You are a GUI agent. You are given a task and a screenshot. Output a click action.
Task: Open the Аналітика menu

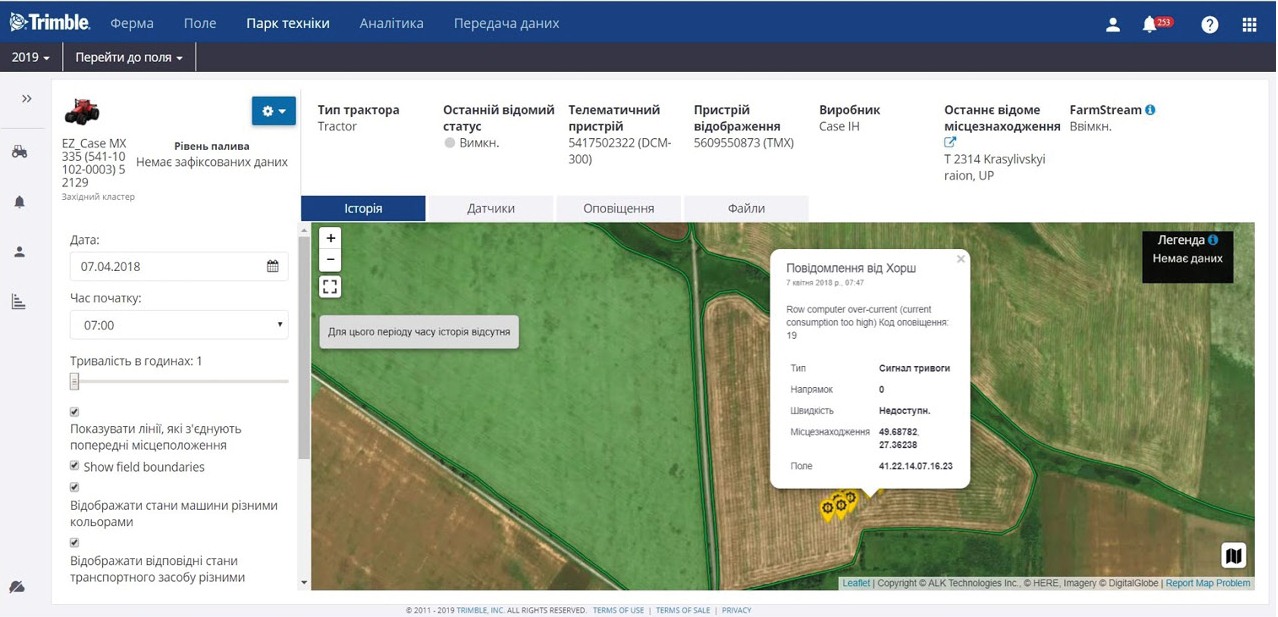pyautogui.click(x=391, y=23)
